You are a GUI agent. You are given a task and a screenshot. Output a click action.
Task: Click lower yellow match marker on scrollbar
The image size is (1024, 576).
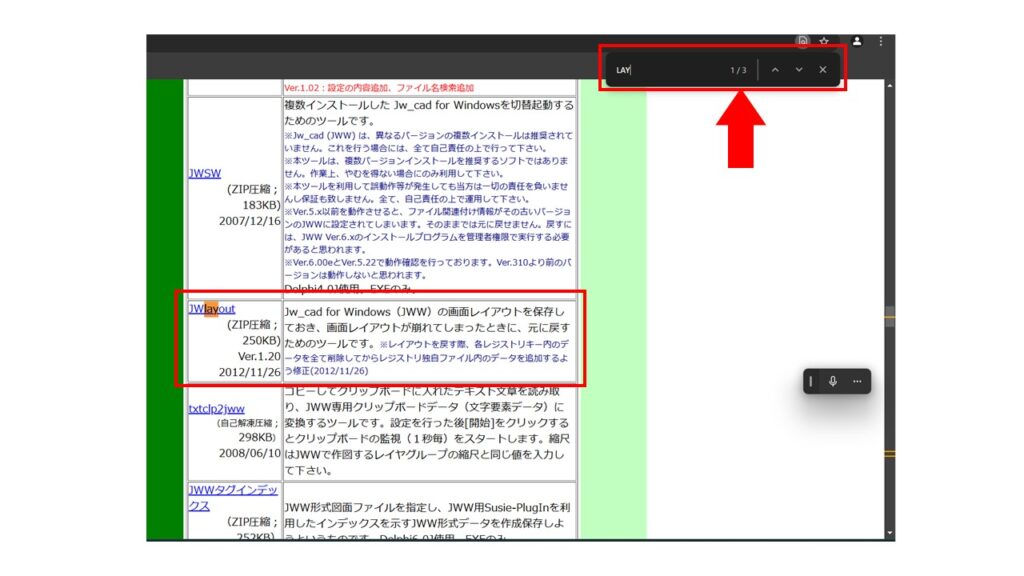(x=889, y=454)
